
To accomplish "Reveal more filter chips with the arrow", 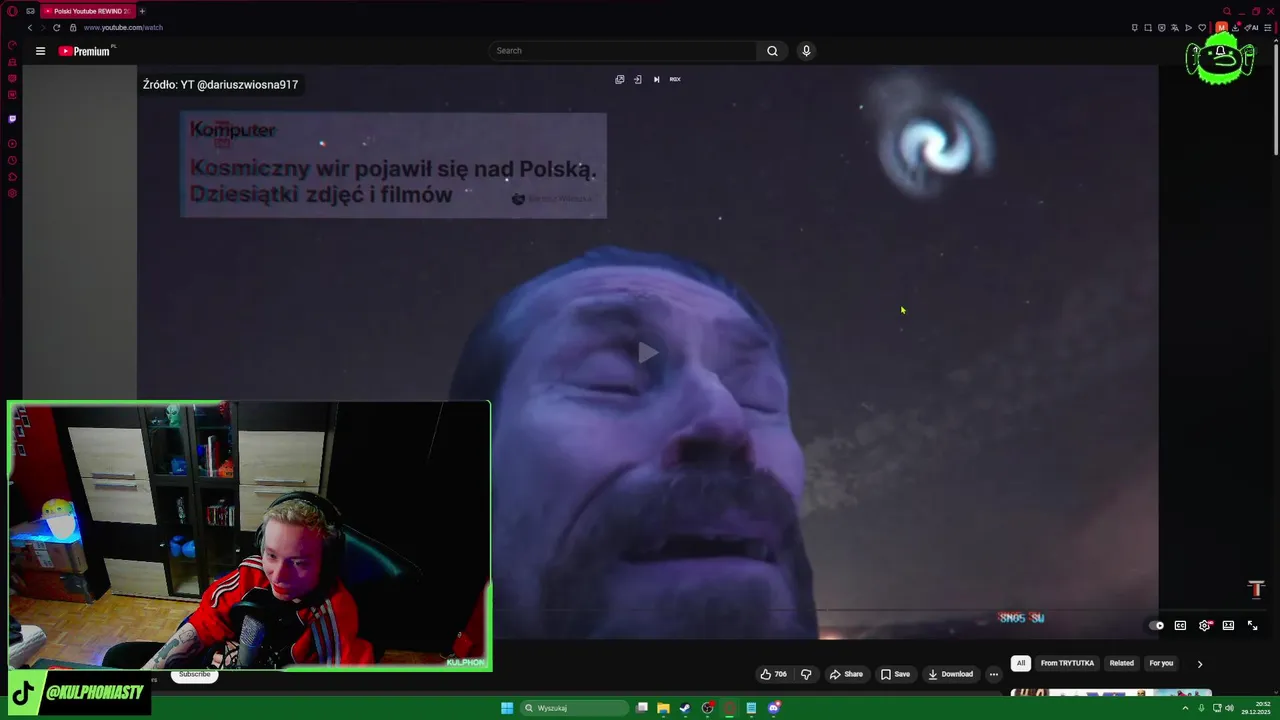I will pyautogui.click(x=1200, y=664).
